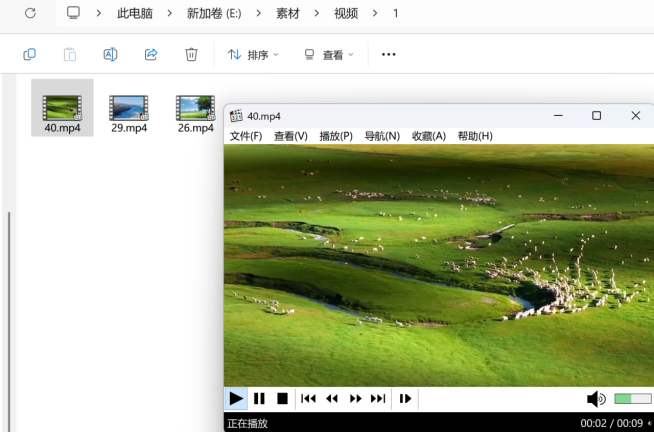Open the 文件(F) menu
Viewport: 654px width, 432px height.
pyautogui.click(x=246, y=136)
